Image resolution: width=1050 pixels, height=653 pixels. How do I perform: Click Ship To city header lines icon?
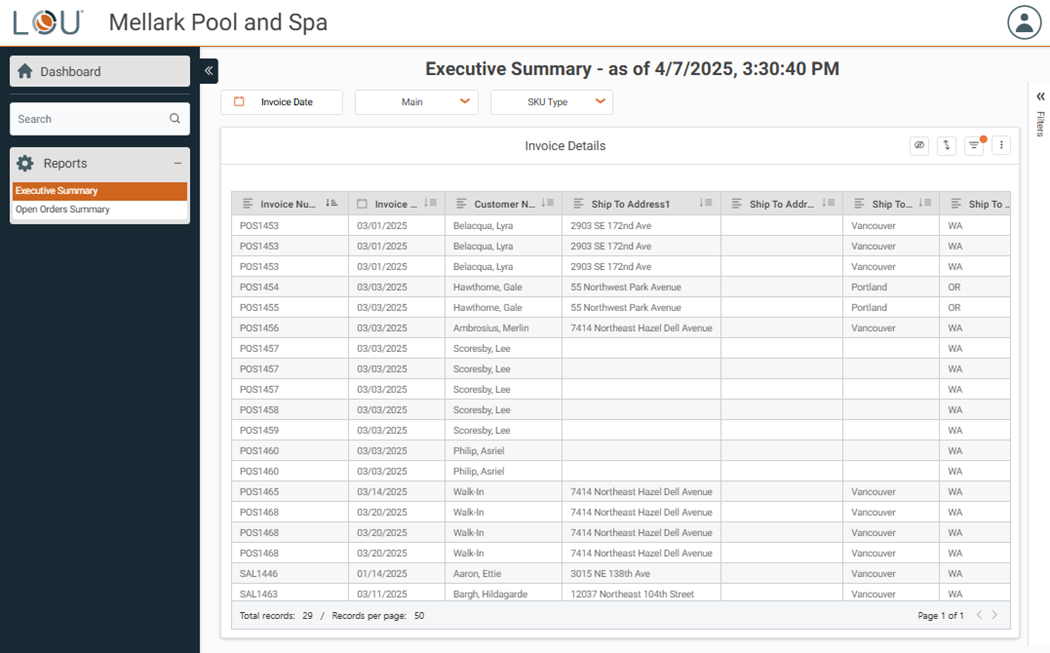859,204
